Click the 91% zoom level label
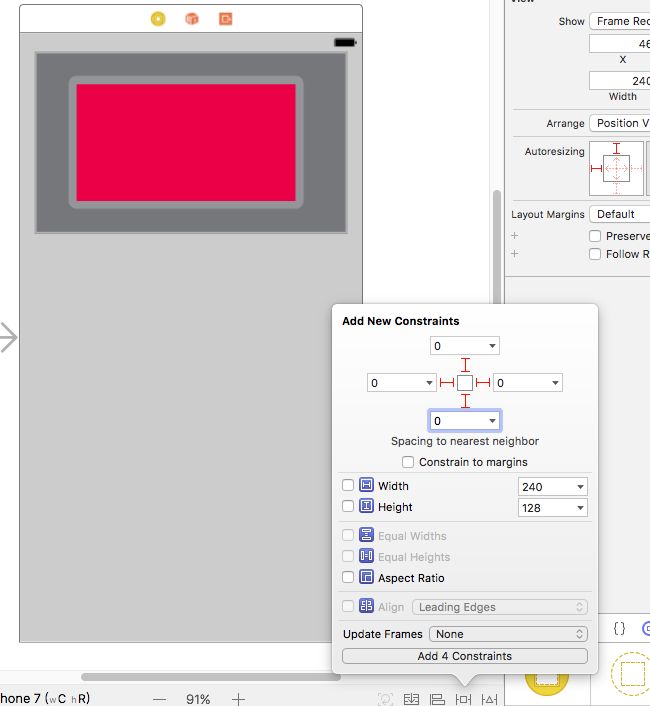Viewport: 650px width, 706px height. click(x=198, y=699)
